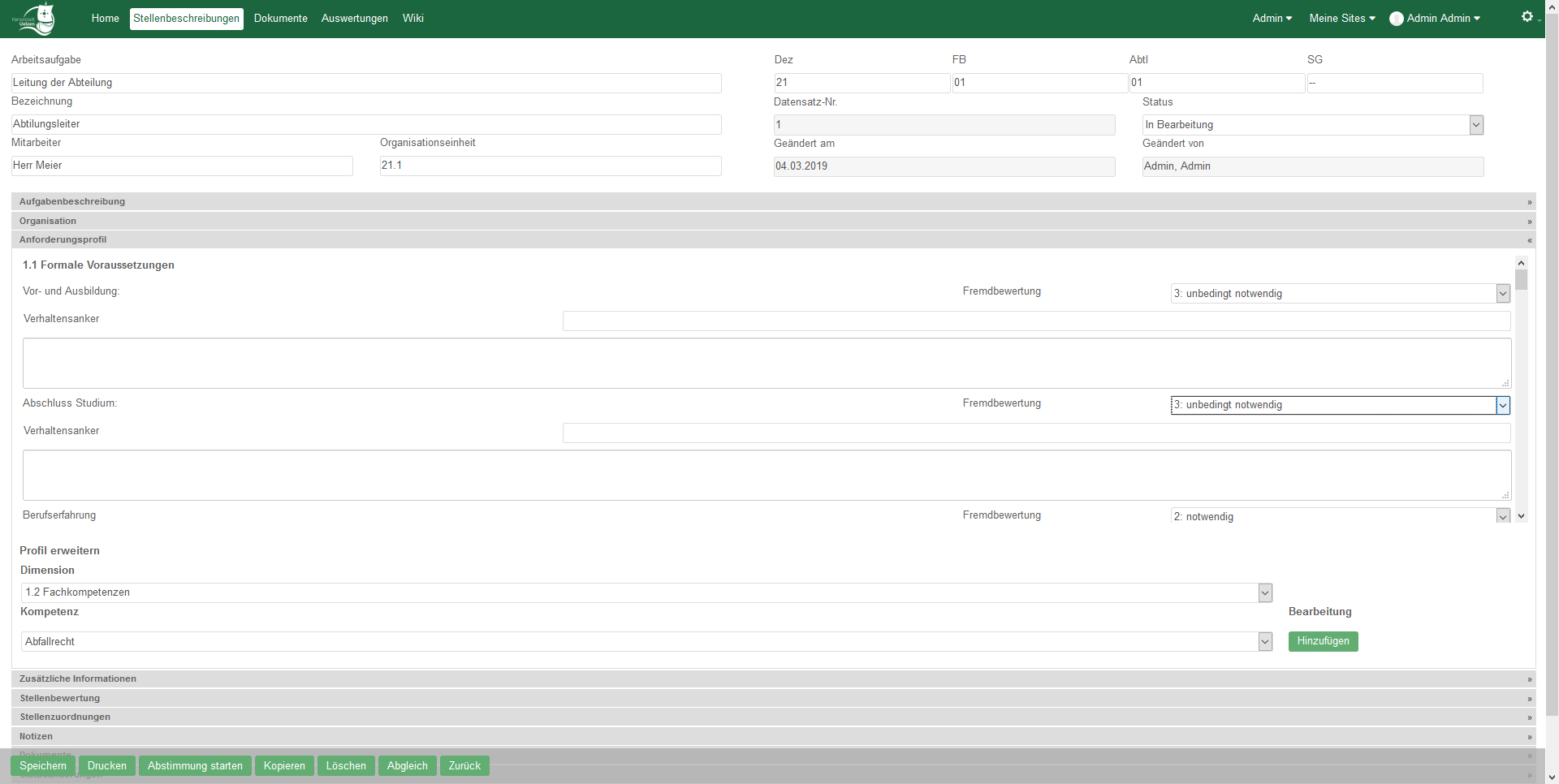Click the Admin Admin user avatar icon

[x=1396, y=19]
